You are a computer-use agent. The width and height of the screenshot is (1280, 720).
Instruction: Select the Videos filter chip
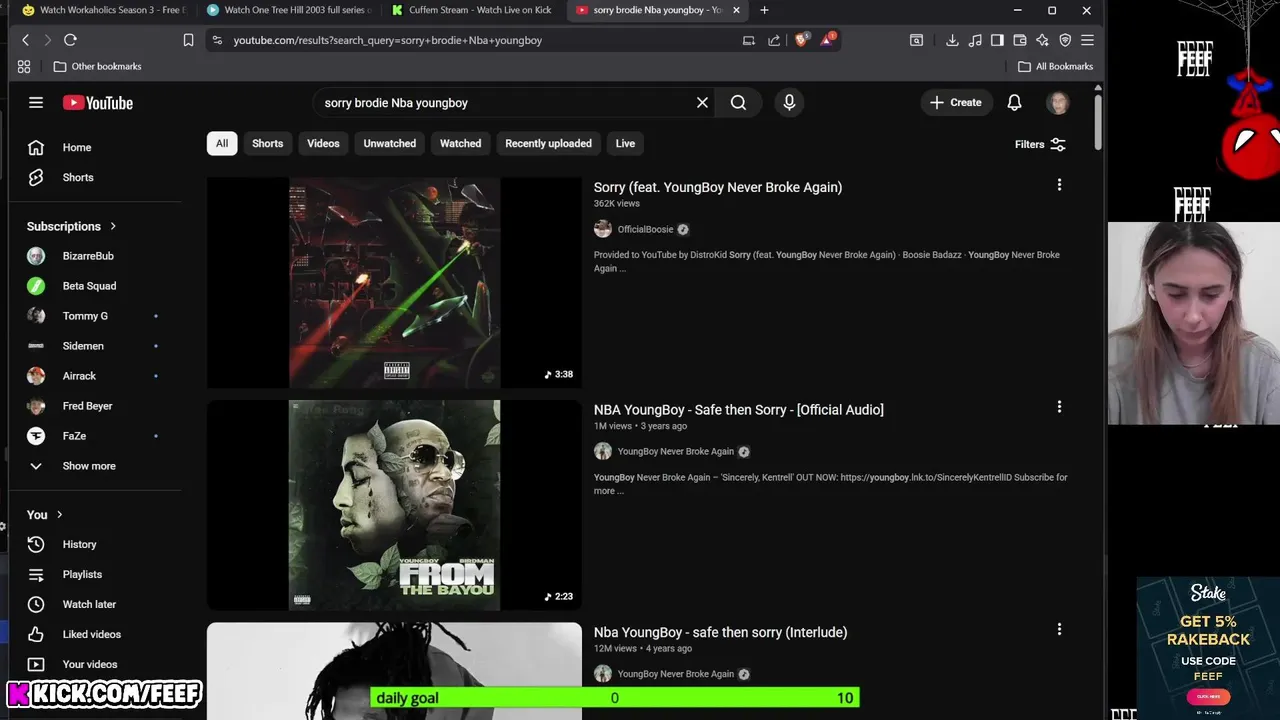coord(323,143)
